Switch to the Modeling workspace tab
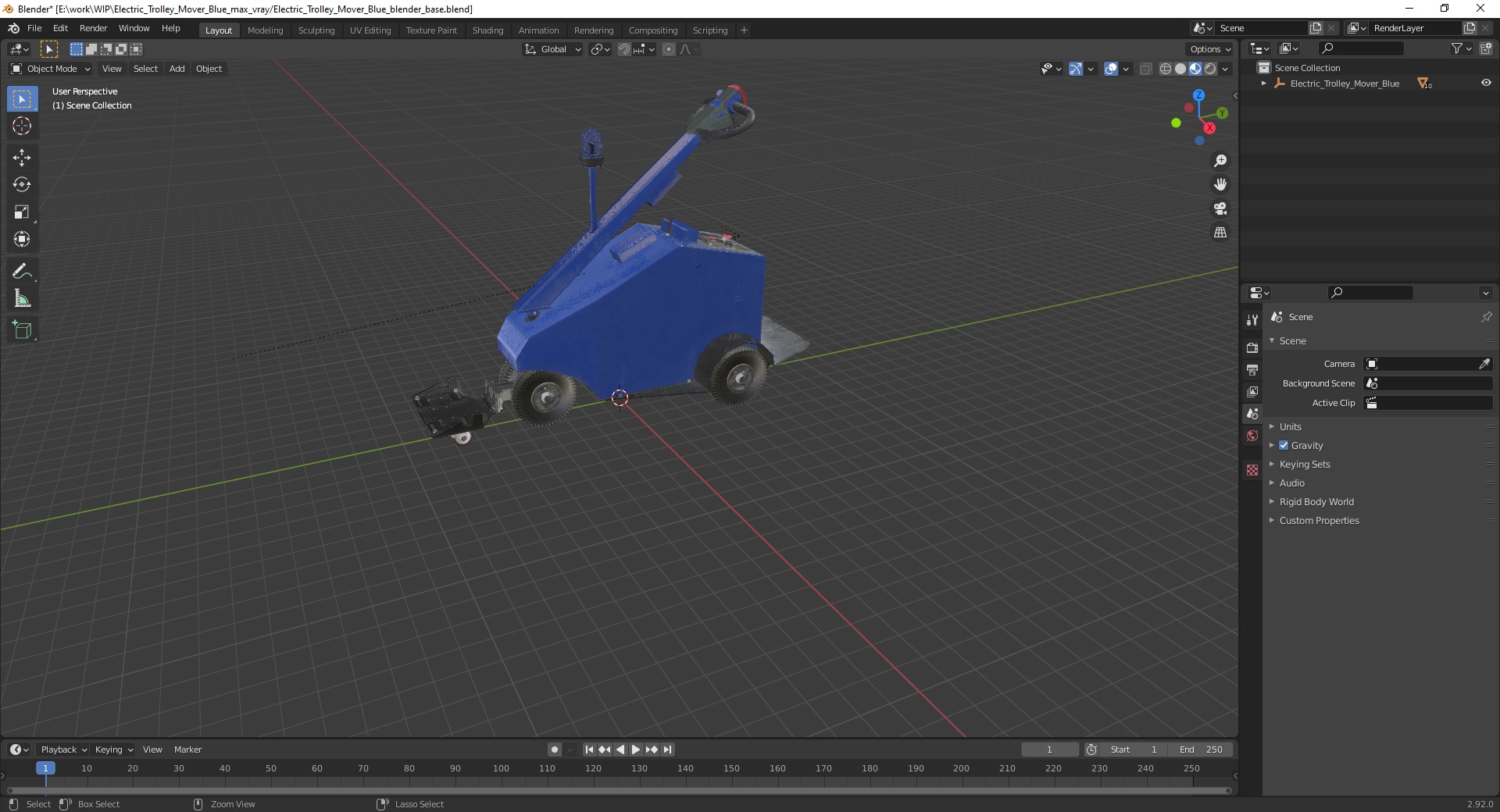 pos(265,30)
